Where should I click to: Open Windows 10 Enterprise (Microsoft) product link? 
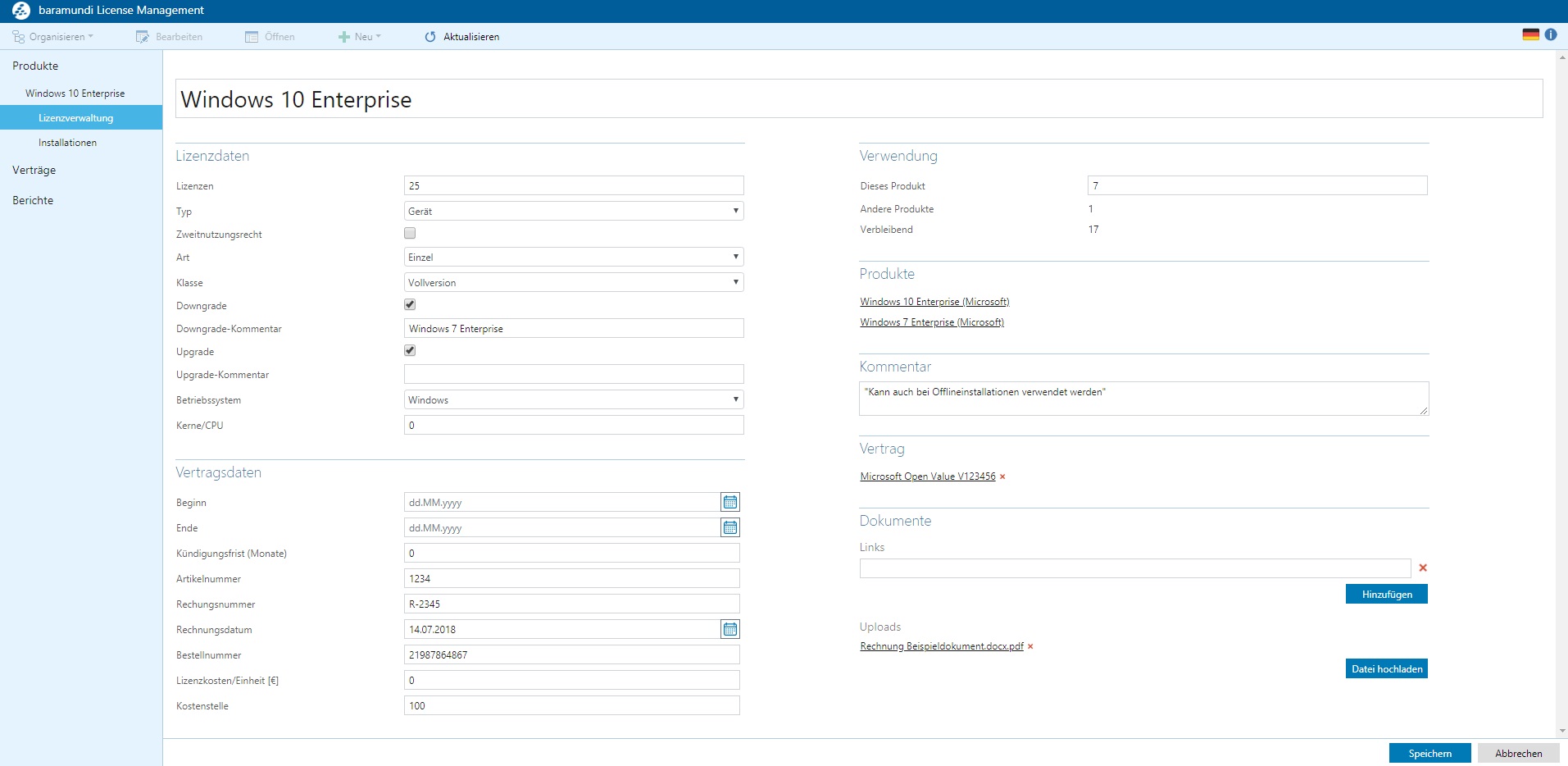pyautogui.click(x=934, y=302)
